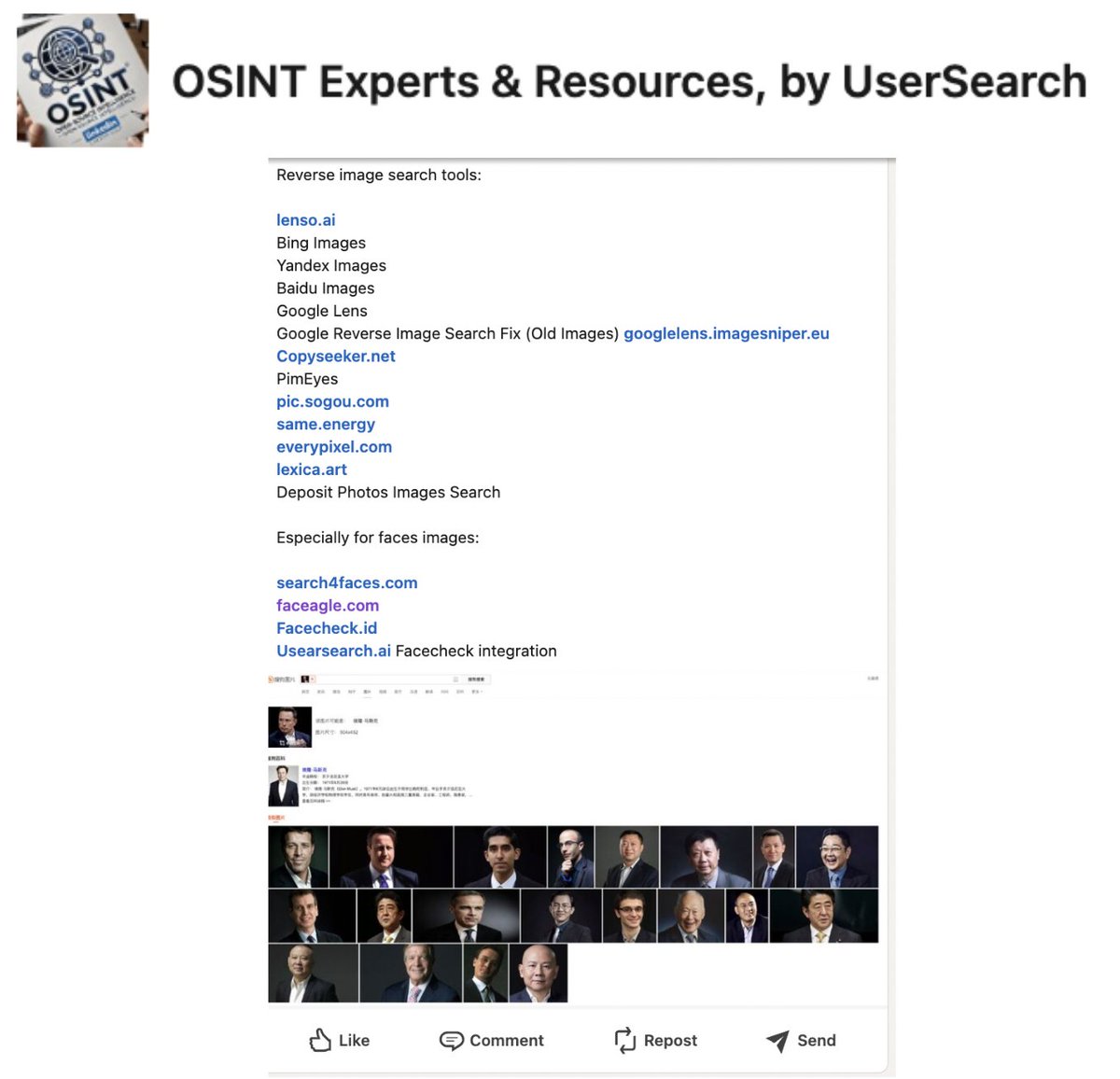Image resolution: width=1120 pixels, height=1079 pixels.
Task: Click the 'Facecheck integration' text
Action: pyautogui.click(x=476, y=652)
